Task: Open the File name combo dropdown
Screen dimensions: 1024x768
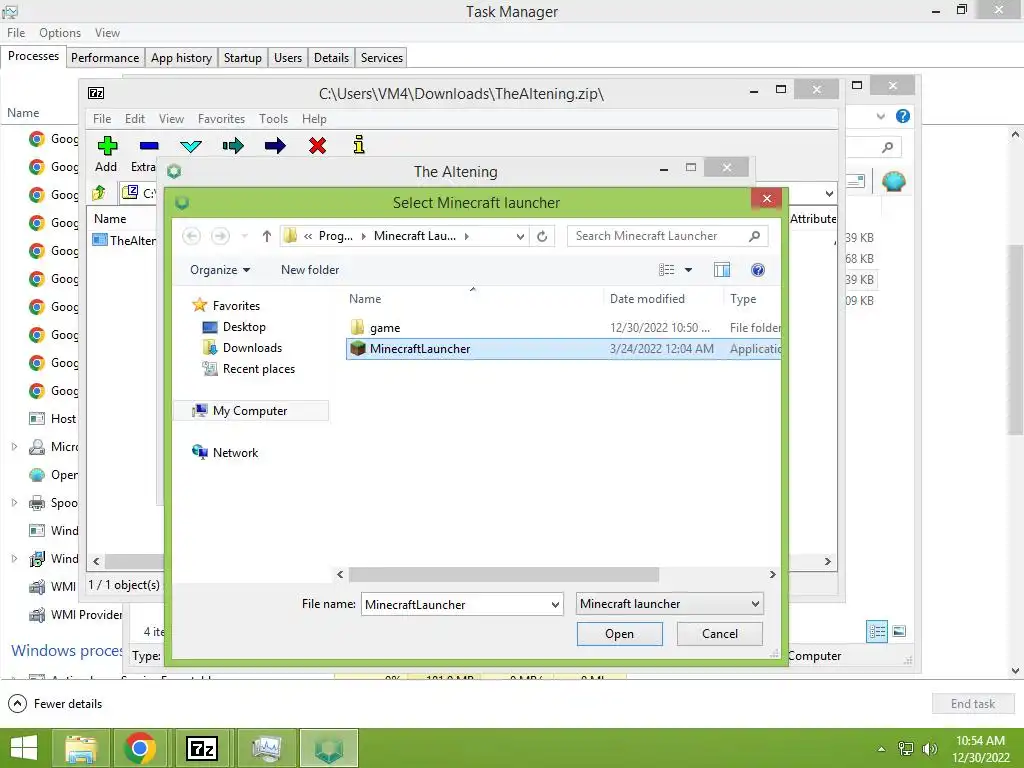Action: coord(555,605)
